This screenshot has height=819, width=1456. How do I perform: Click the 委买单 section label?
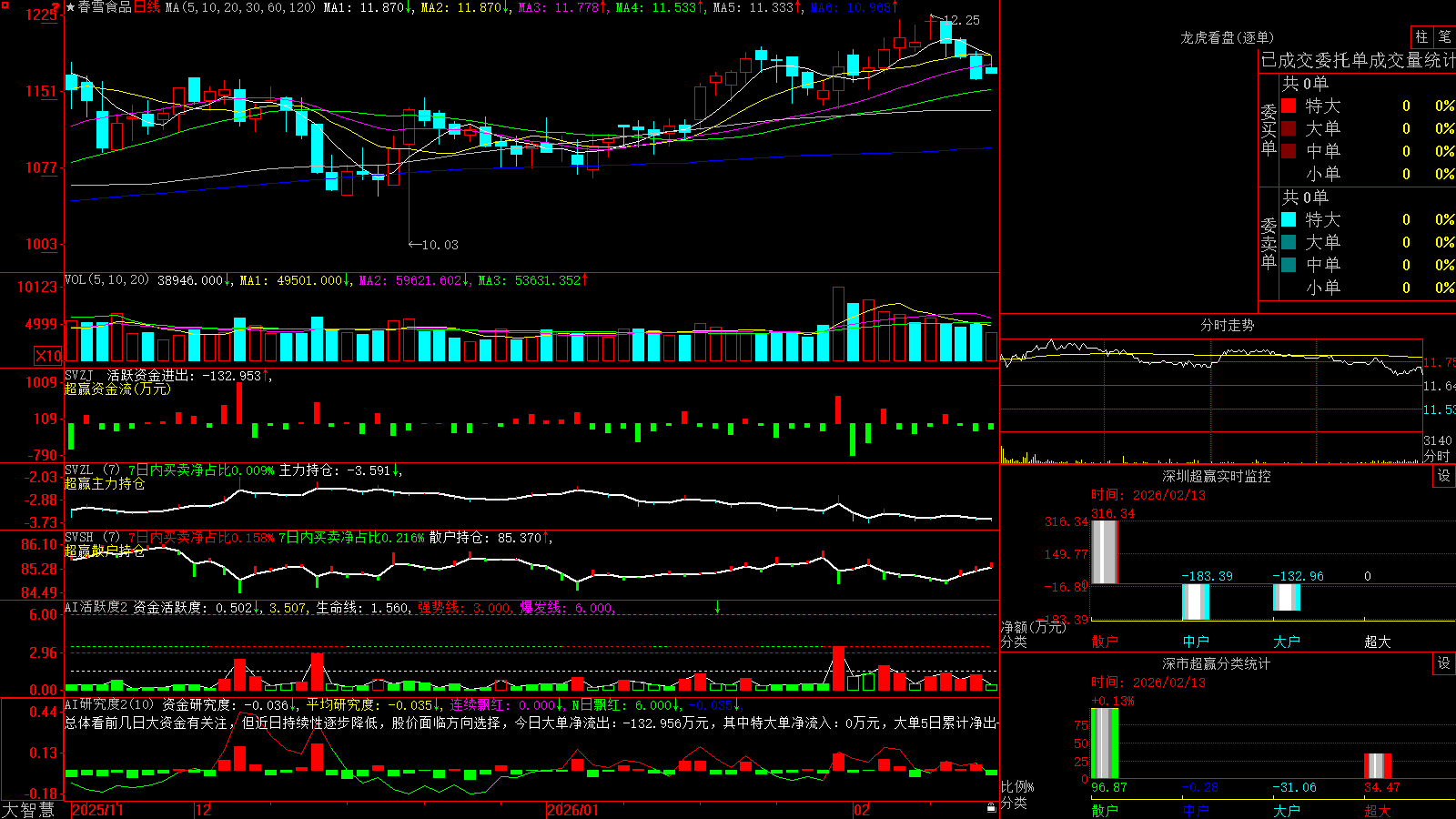(x=1269, y=129)
